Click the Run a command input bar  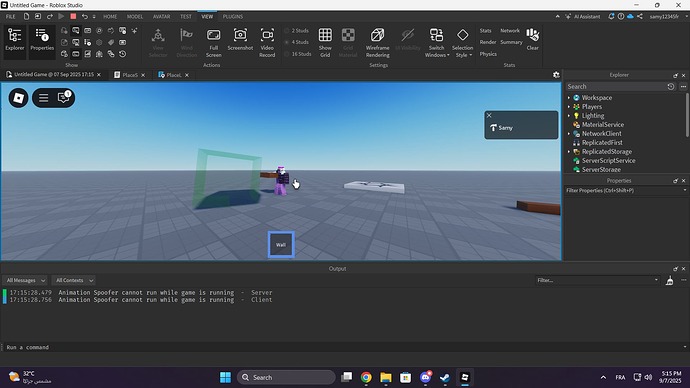pos(343,347)
